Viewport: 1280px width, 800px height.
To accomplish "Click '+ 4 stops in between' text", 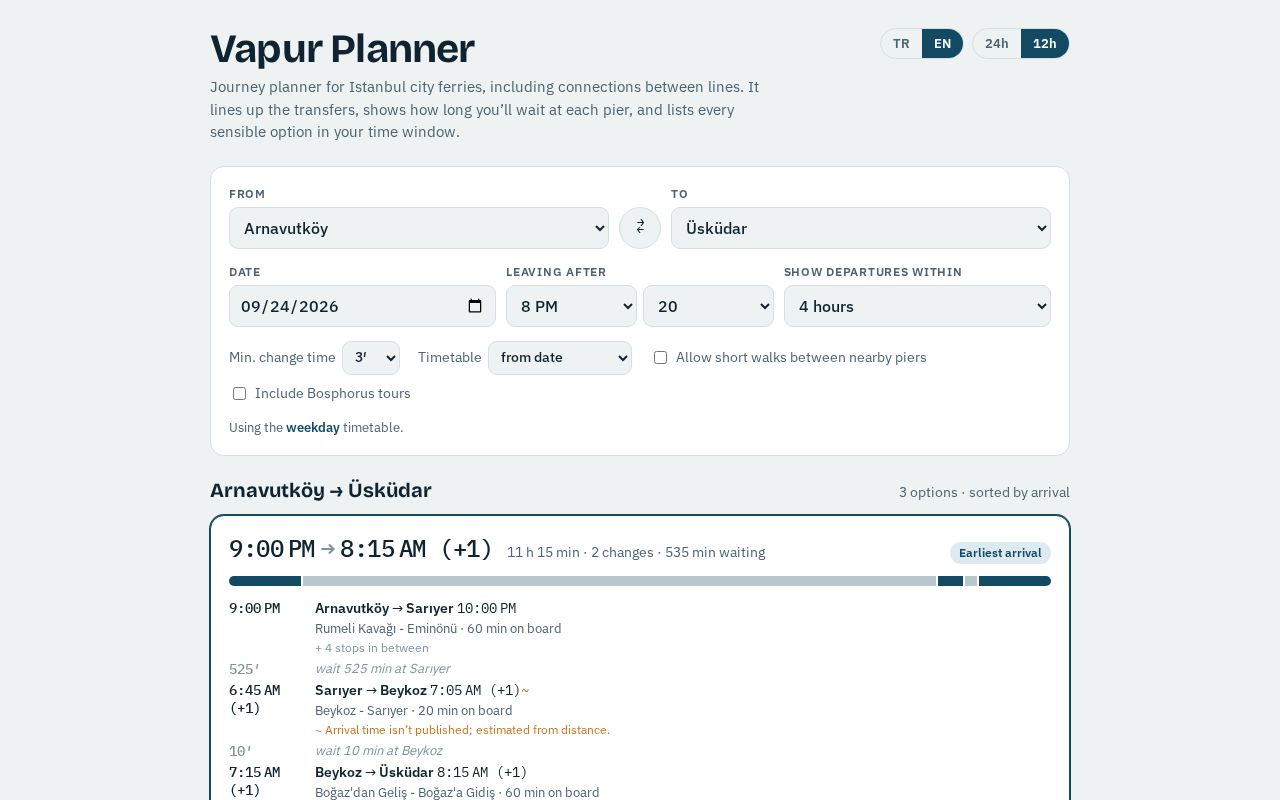I will (372, 648).
